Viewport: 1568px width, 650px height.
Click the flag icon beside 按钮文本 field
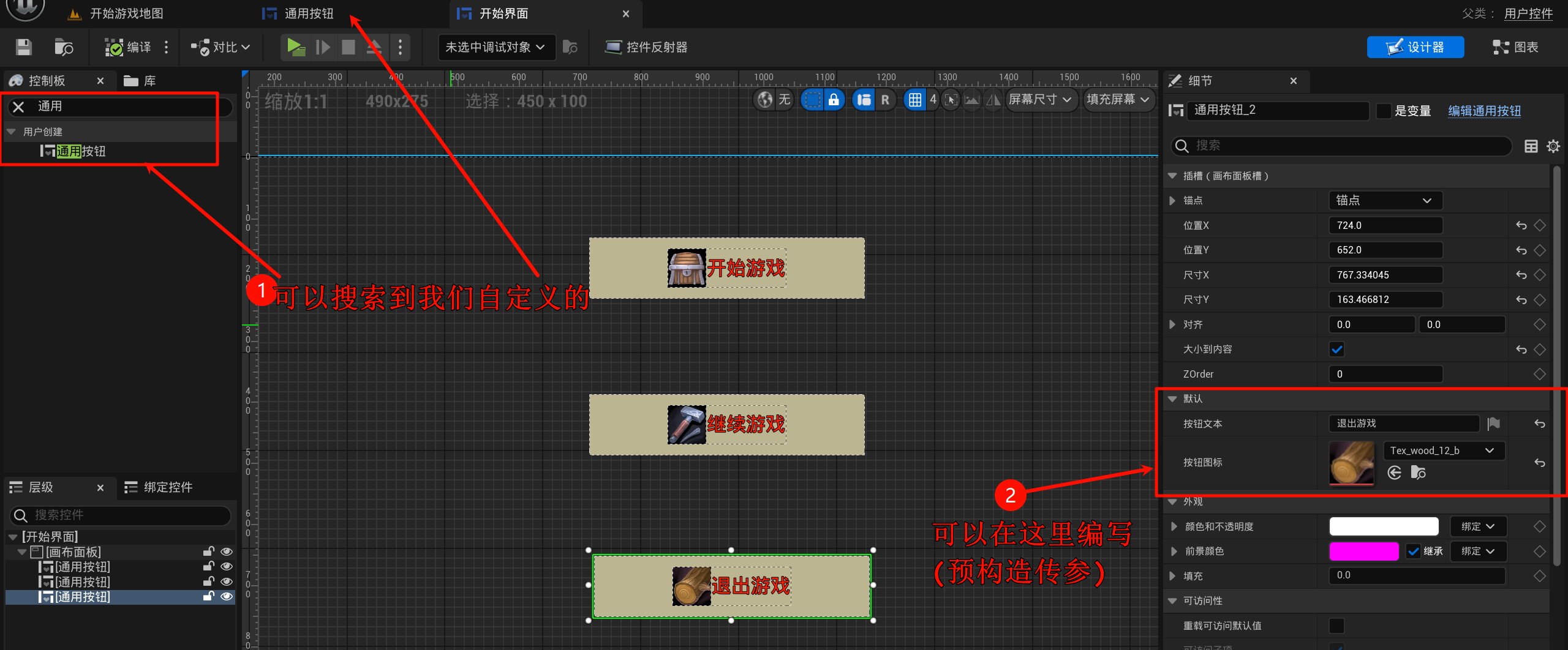coord(1493,424)
